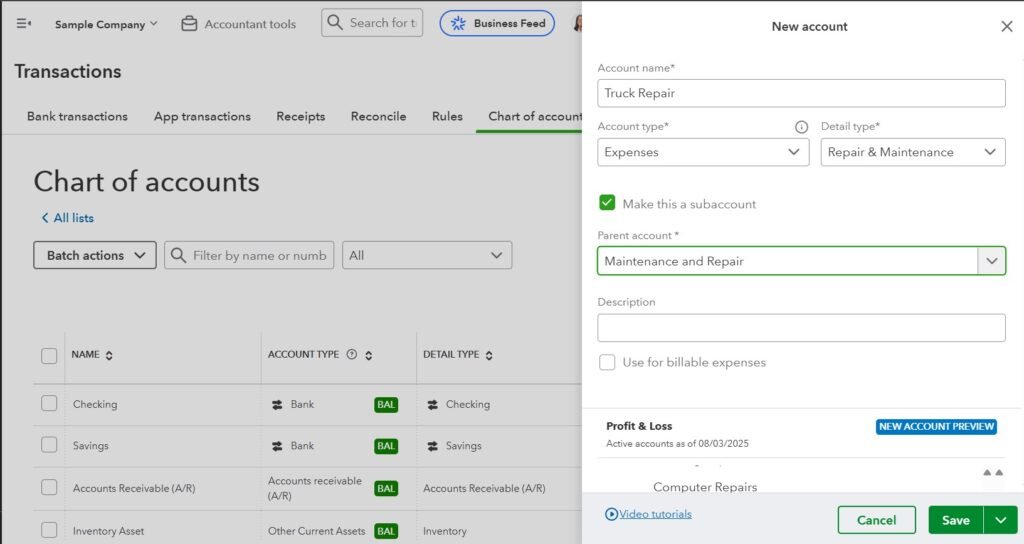Viewport: 1024px width, 544px height.
Task: Click the Description input field
Action: 801,328
